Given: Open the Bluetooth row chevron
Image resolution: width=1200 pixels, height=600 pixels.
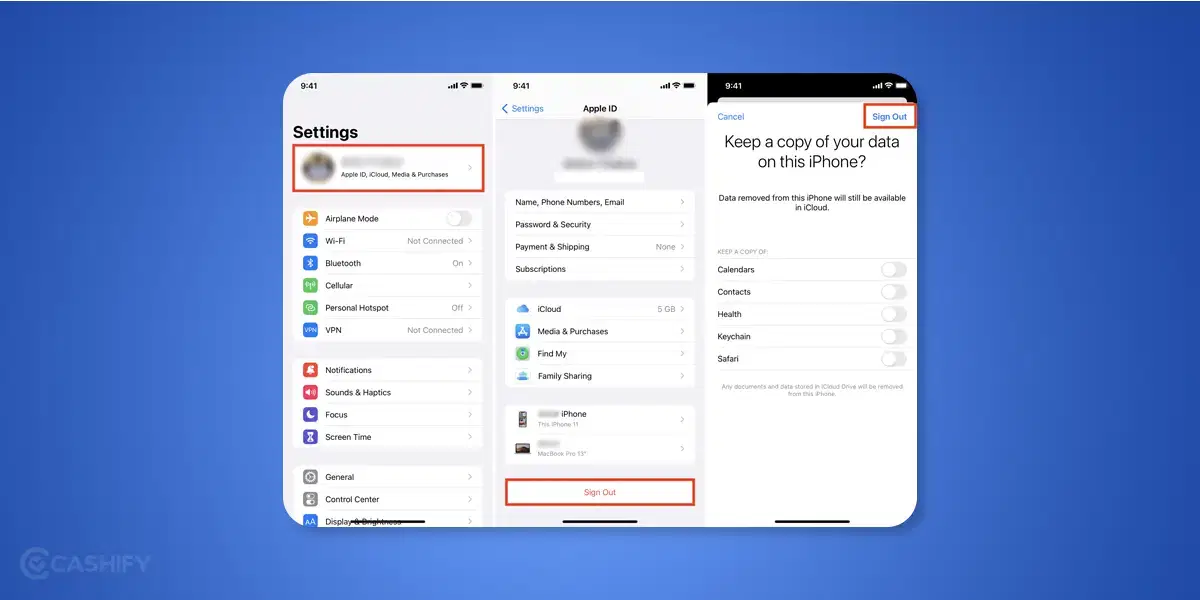Looking at the screenshot, I should pyautogui.click(x=470, y=263).
